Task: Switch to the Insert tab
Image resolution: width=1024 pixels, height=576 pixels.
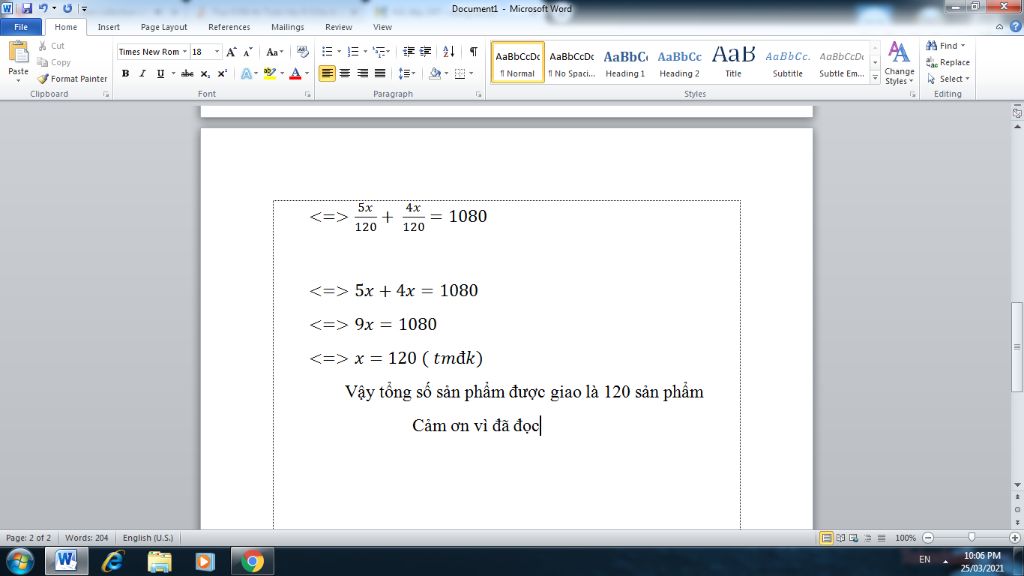Action: pyautogui.click(x=108, y=27)
